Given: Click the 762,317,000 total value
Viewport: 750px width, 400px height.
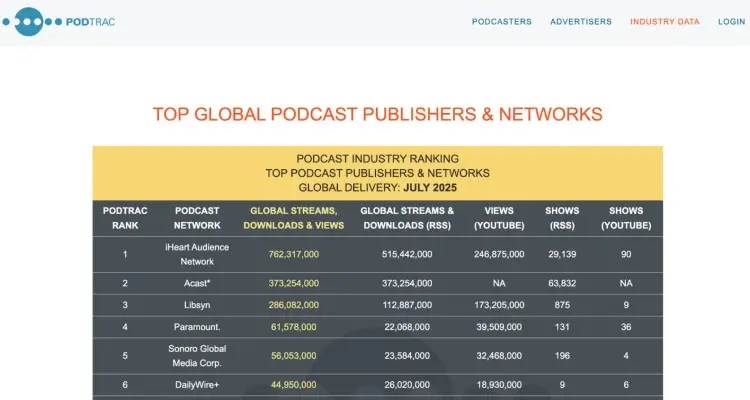Looking at the screenshot, I should tap(294, 255).
